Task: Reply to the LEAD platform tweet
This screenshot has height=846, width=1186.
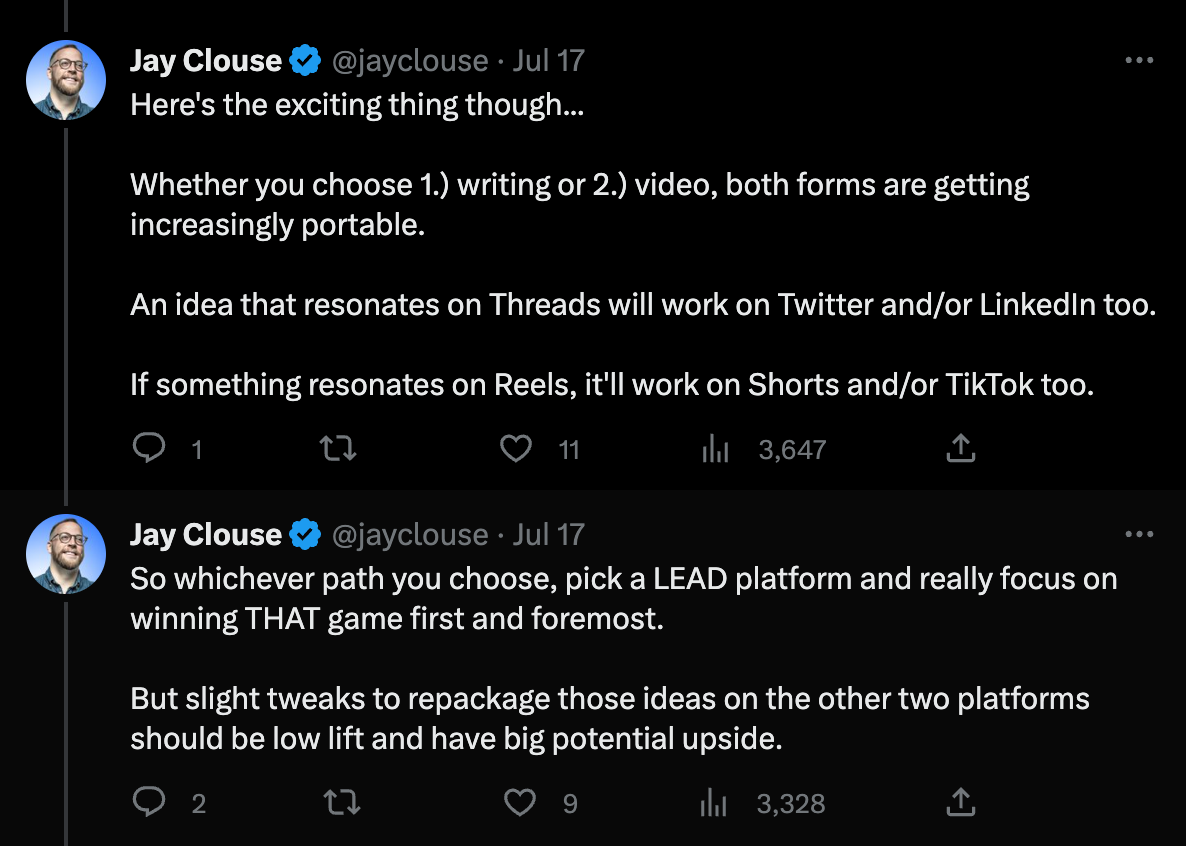Action: 149,801
